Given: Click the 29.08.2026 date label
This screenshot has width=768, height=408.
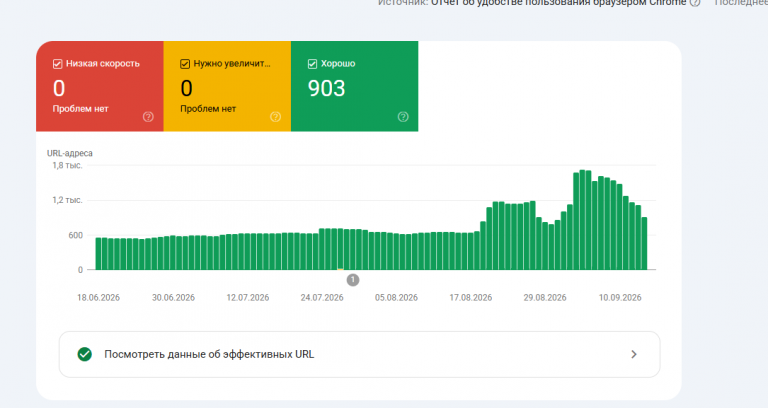Looking at the screenshot, I should click(545, 297).
